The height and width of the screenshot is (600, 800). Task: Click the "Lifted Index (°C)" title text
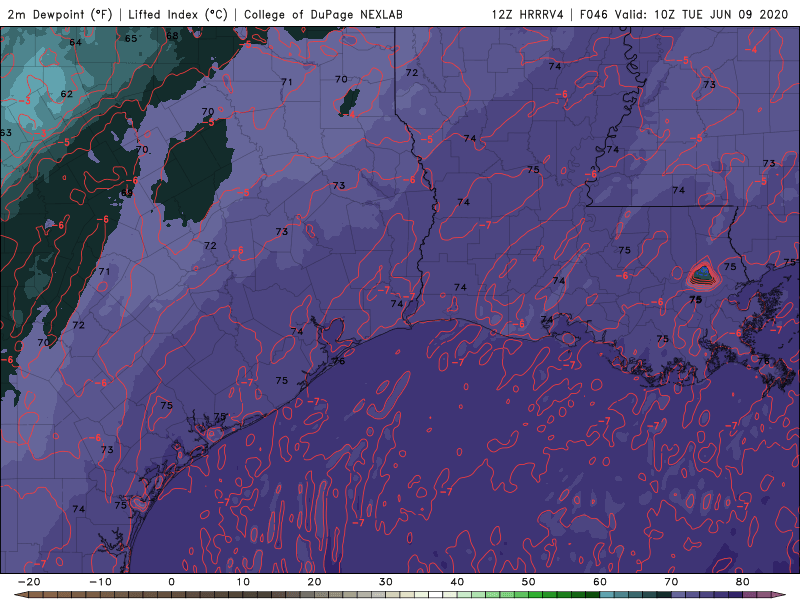(x=178, y=14)
